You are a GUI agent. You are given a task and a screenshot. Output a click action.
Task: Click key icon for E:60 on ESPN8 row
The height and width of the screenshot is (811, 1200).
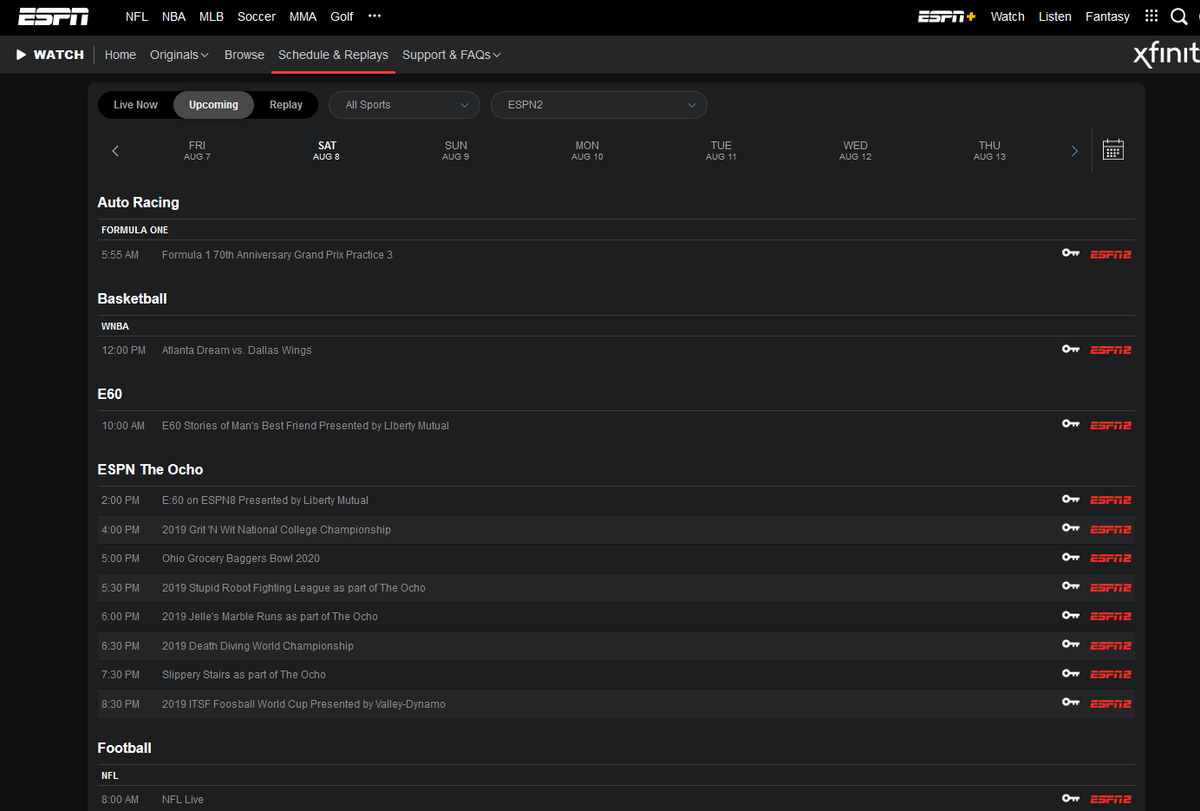click(x=1071, y=500)
